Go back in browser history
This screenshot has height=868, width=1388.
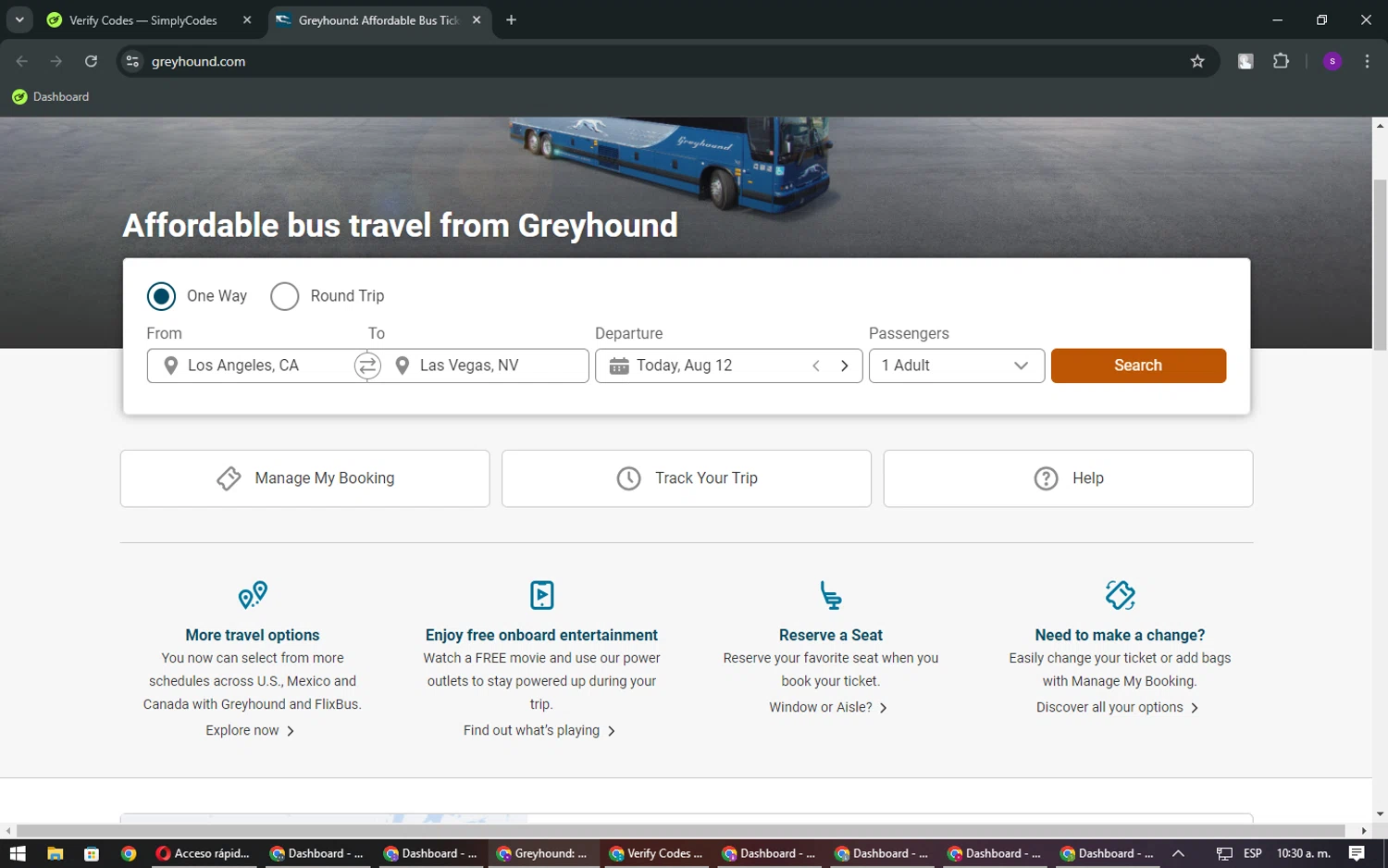pos(22,61)
